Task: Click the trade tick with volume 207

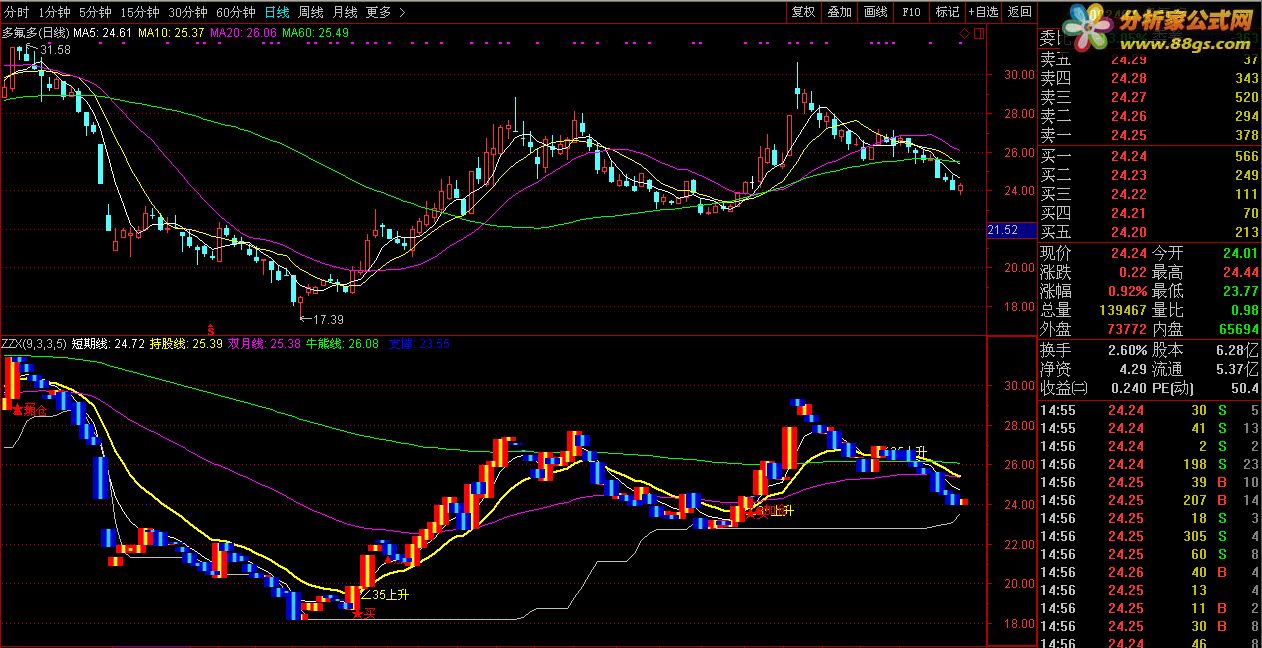Action: point(1150,500)
